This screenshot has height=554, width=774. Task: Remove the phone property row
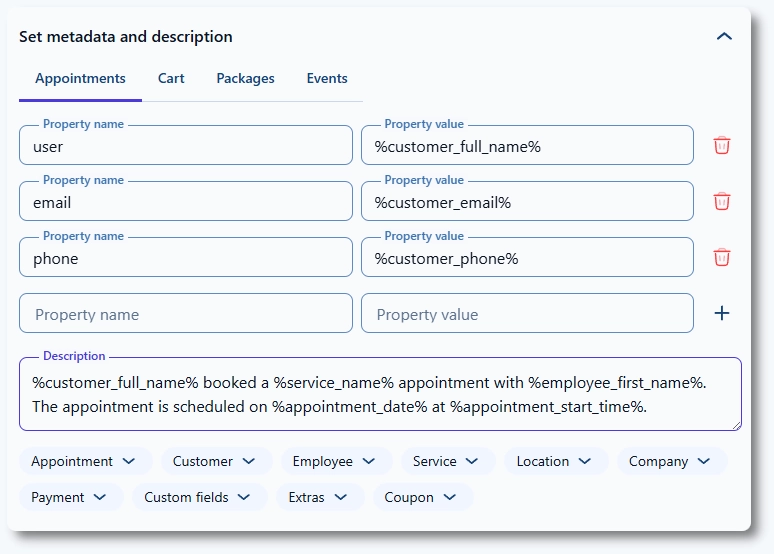722,257
